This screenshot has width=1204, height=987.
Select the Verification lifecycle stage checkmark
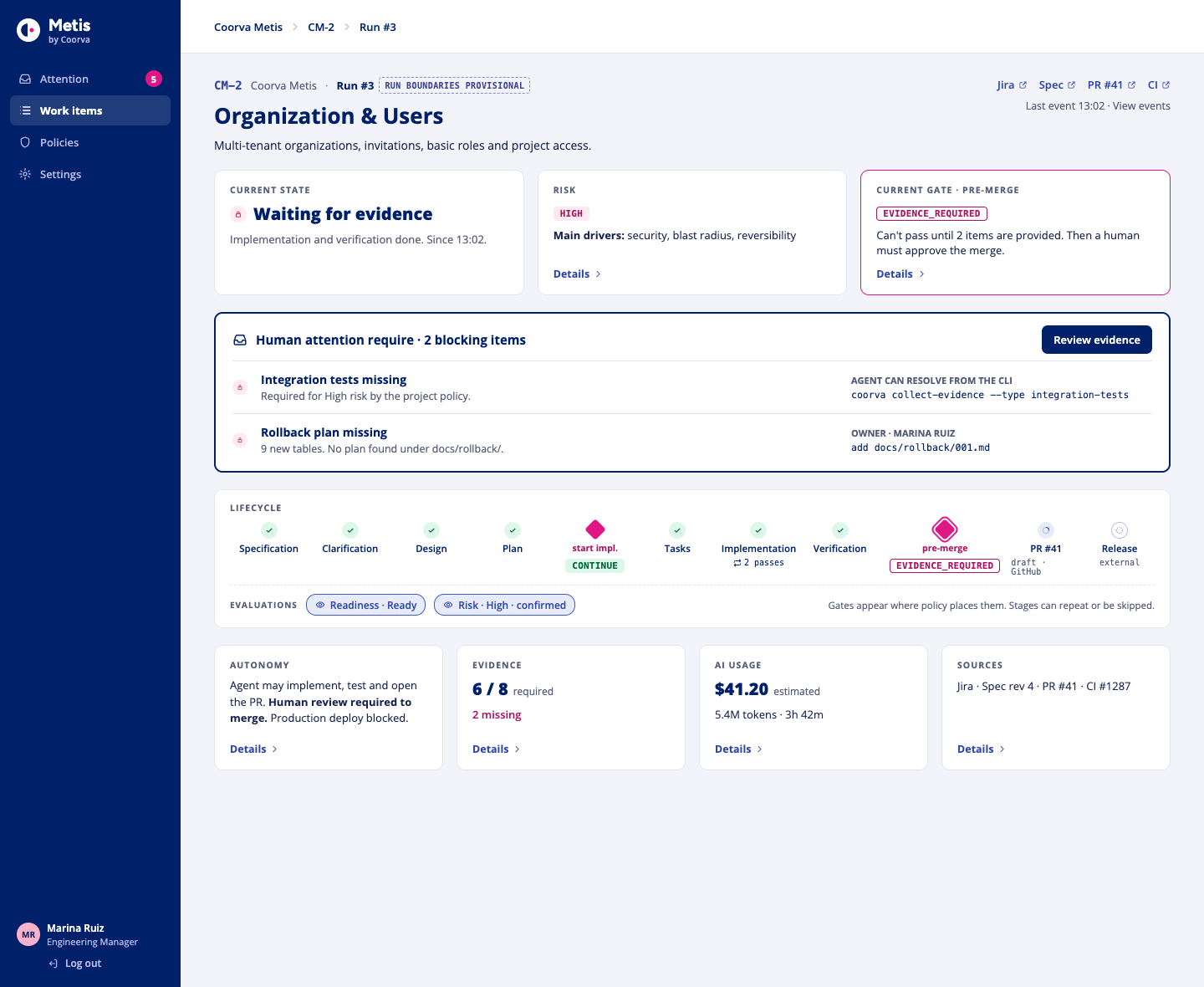click(840, 530)
